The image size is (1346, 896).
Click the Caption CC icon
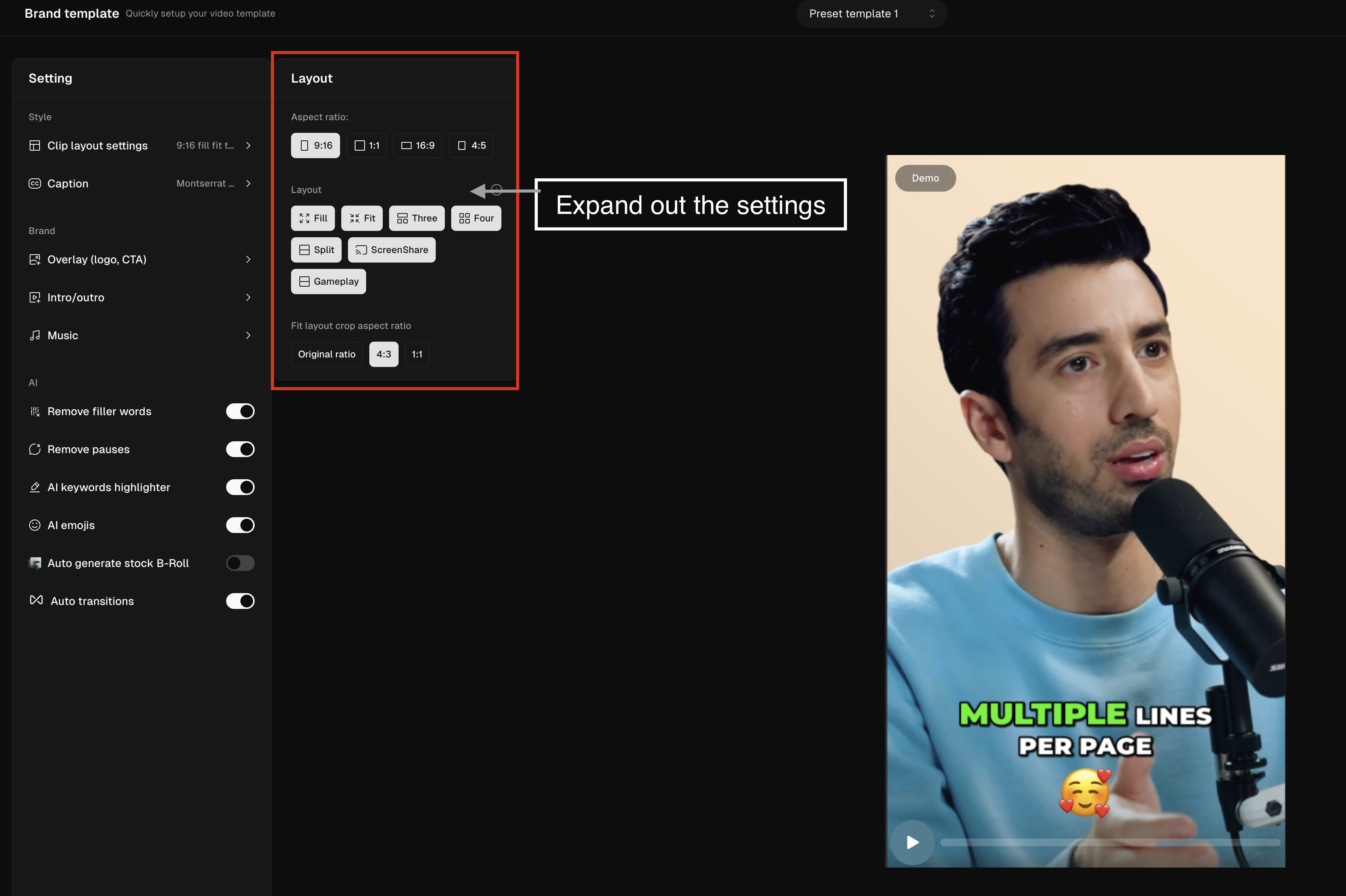35,183
